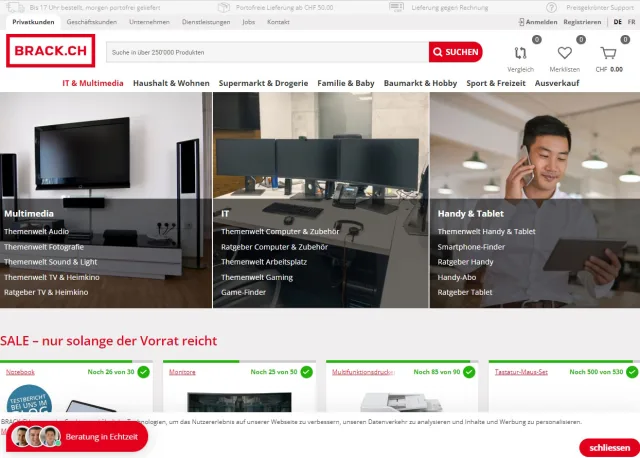Viewport: 640px width, 458px height.
Task: Open Ratgeber TV & Heimkino link
Action: coord(46,292)
